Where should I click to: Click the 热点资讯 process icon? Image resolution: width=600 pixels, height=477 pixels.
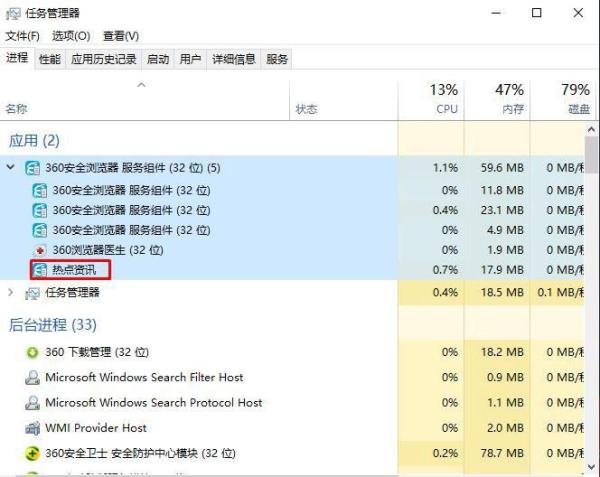tap(40, 270)
